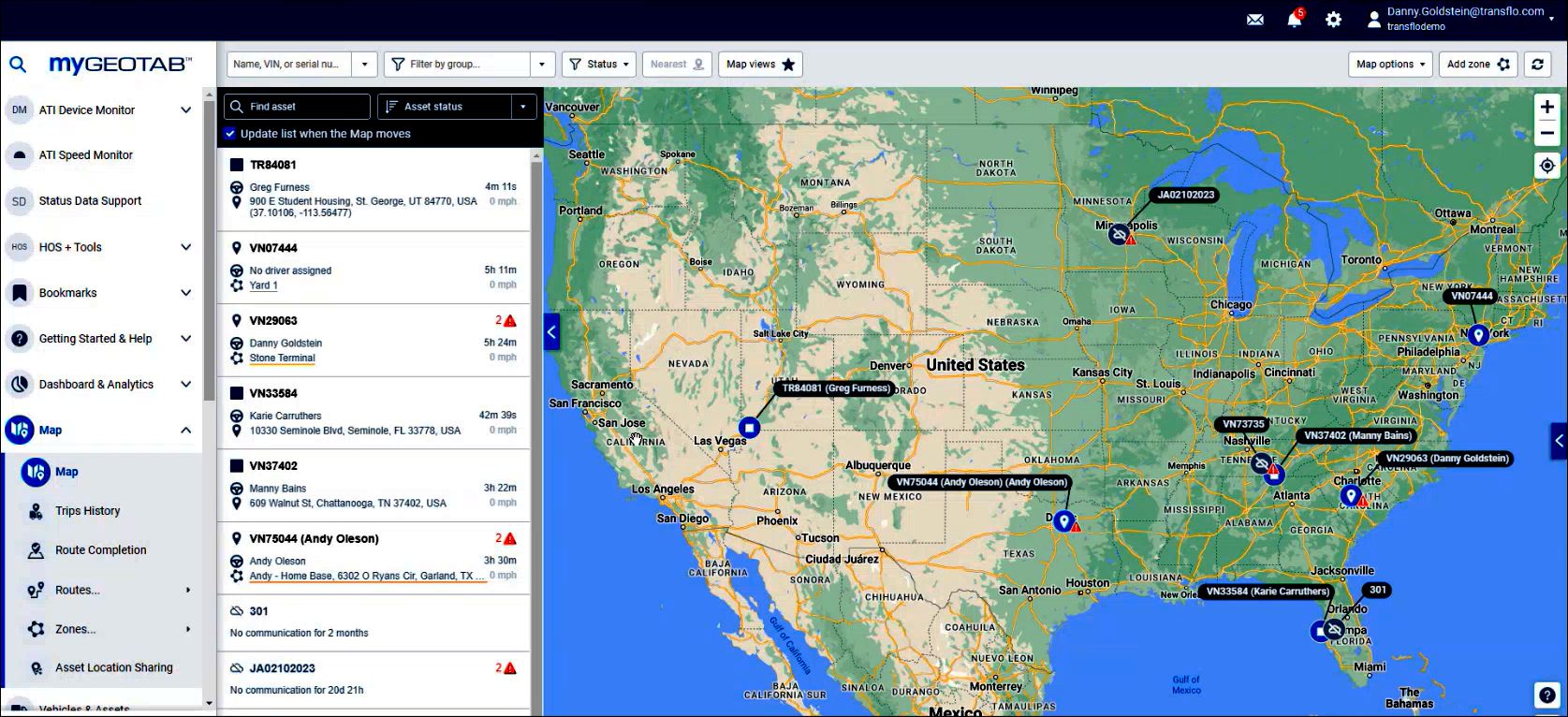Screen dimensions: 1568x717
Task: Open the notifications bell icon
Action: tap(1294, 20)
